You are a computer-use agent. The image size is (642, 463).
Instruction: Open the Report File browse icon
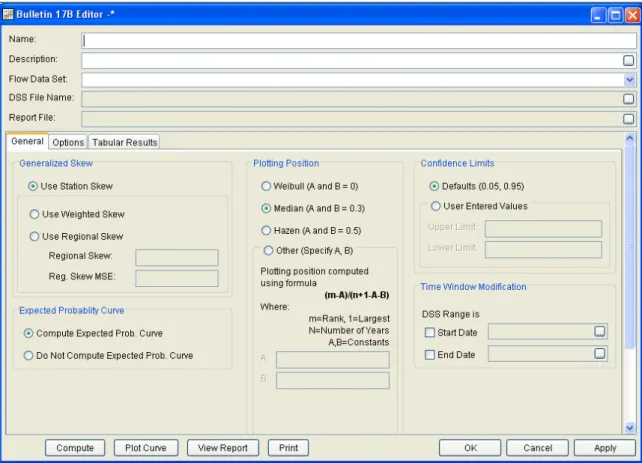point(628,119)
